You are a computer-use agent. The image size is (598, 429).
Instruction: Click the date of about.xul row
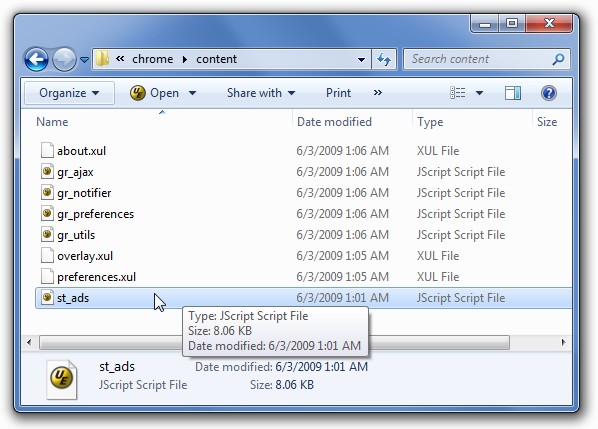point(342,151)
